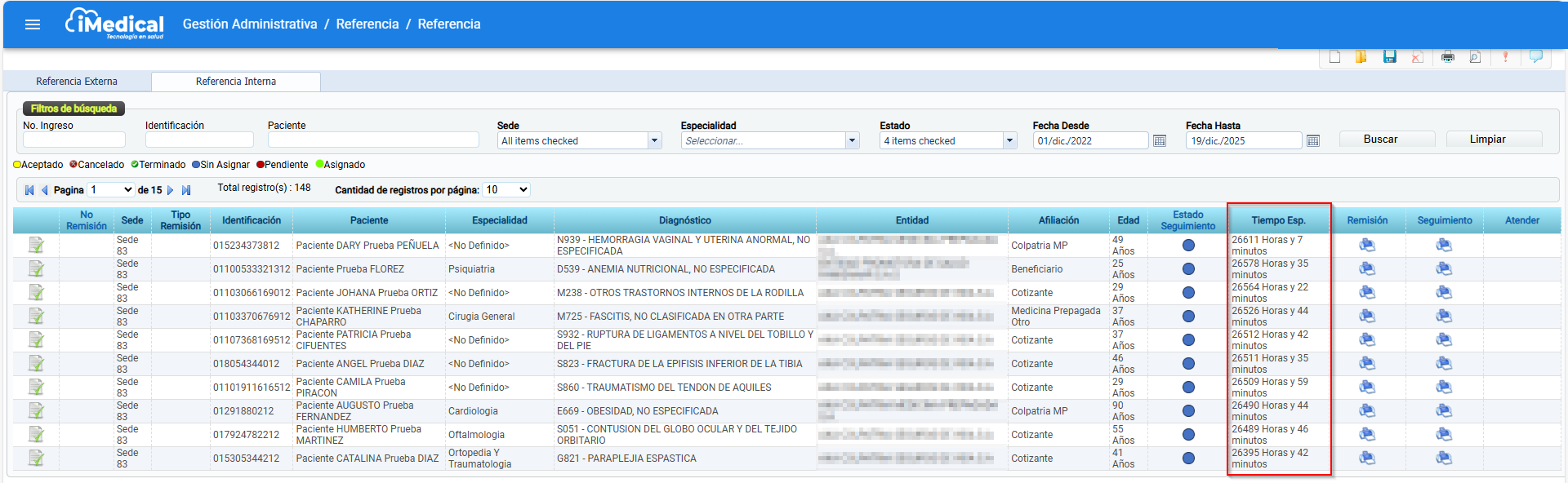Click the Limpiar button
1568x483 pixels.
pos(1487,140)
